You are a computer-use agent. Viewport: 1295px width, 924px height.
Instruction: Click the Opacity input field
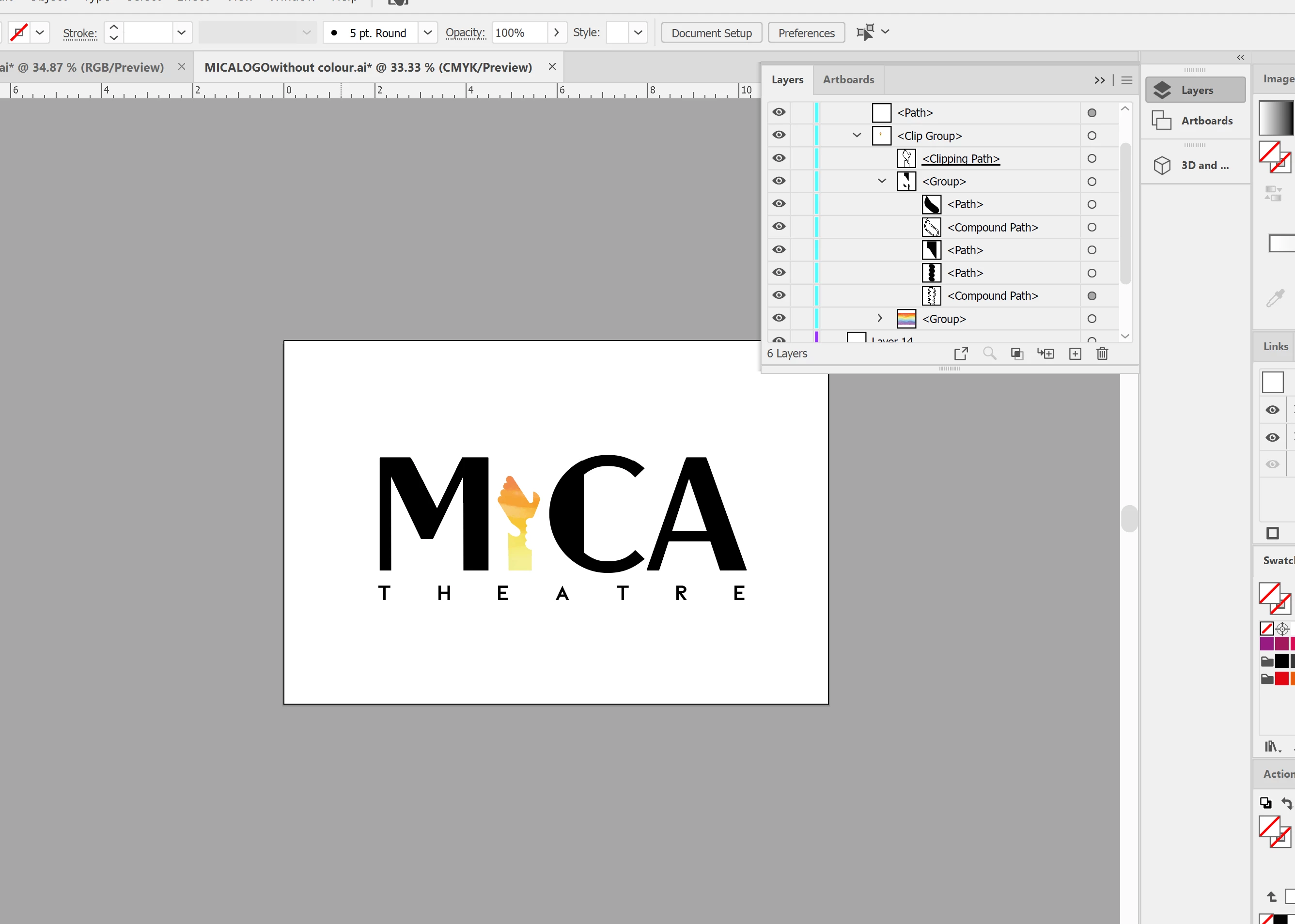click(x=519, y=32)
